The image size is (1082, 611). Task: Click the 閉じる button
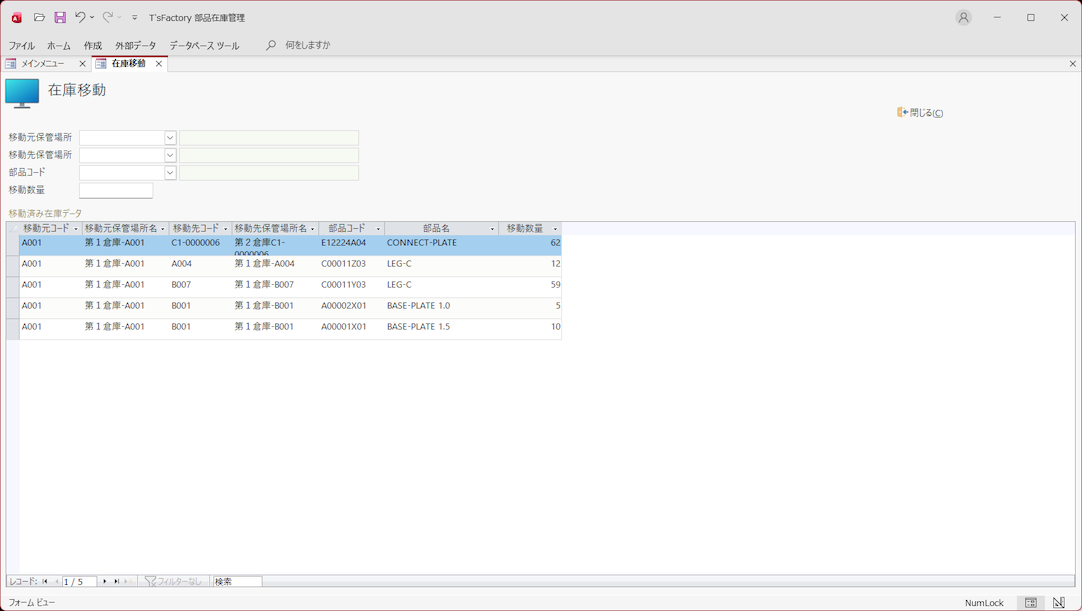click(921, 113)
